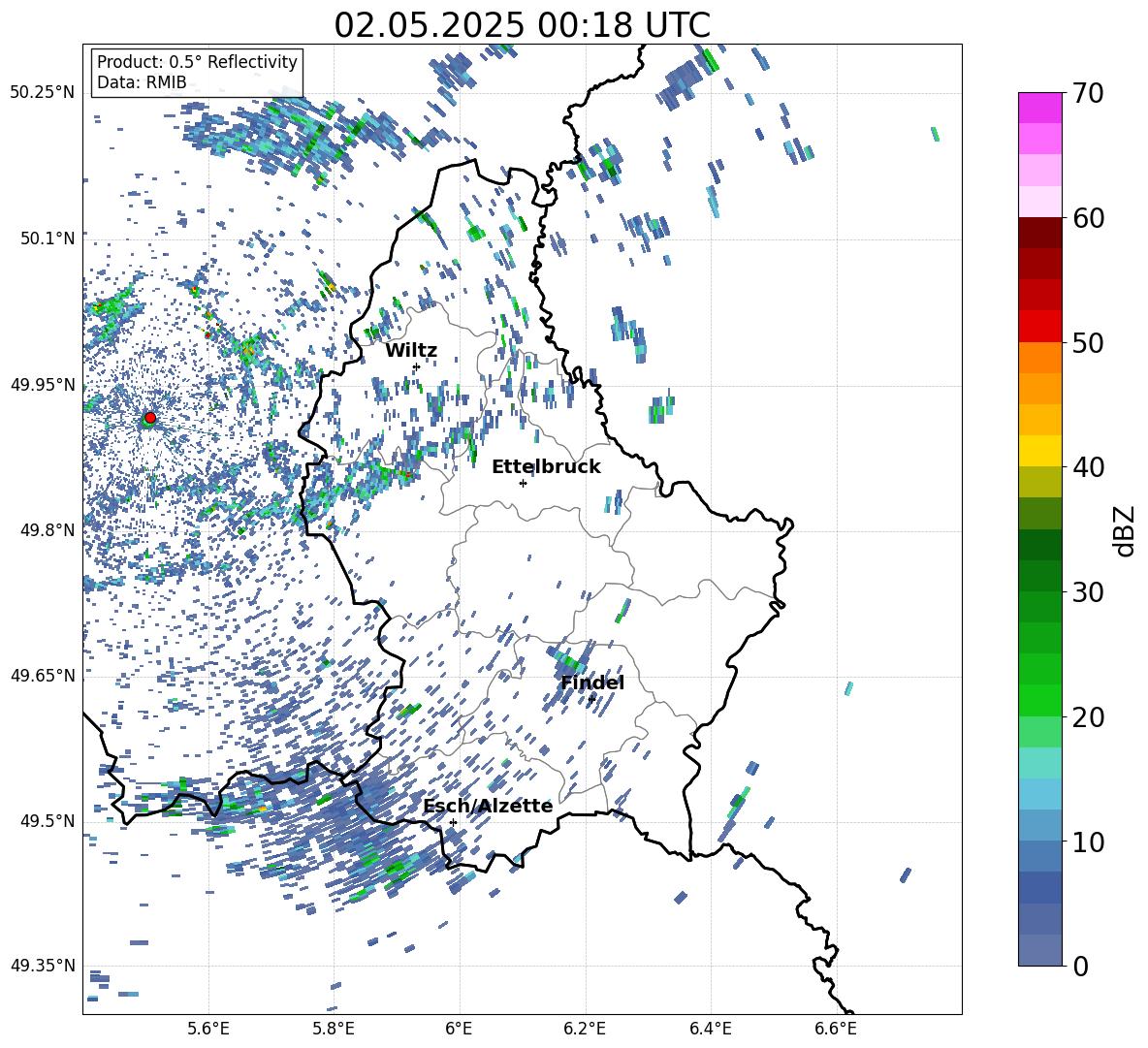Click the dark maroon colorbar segment below 60
Viewport: 1148px width, 1048px height.
1039,232
